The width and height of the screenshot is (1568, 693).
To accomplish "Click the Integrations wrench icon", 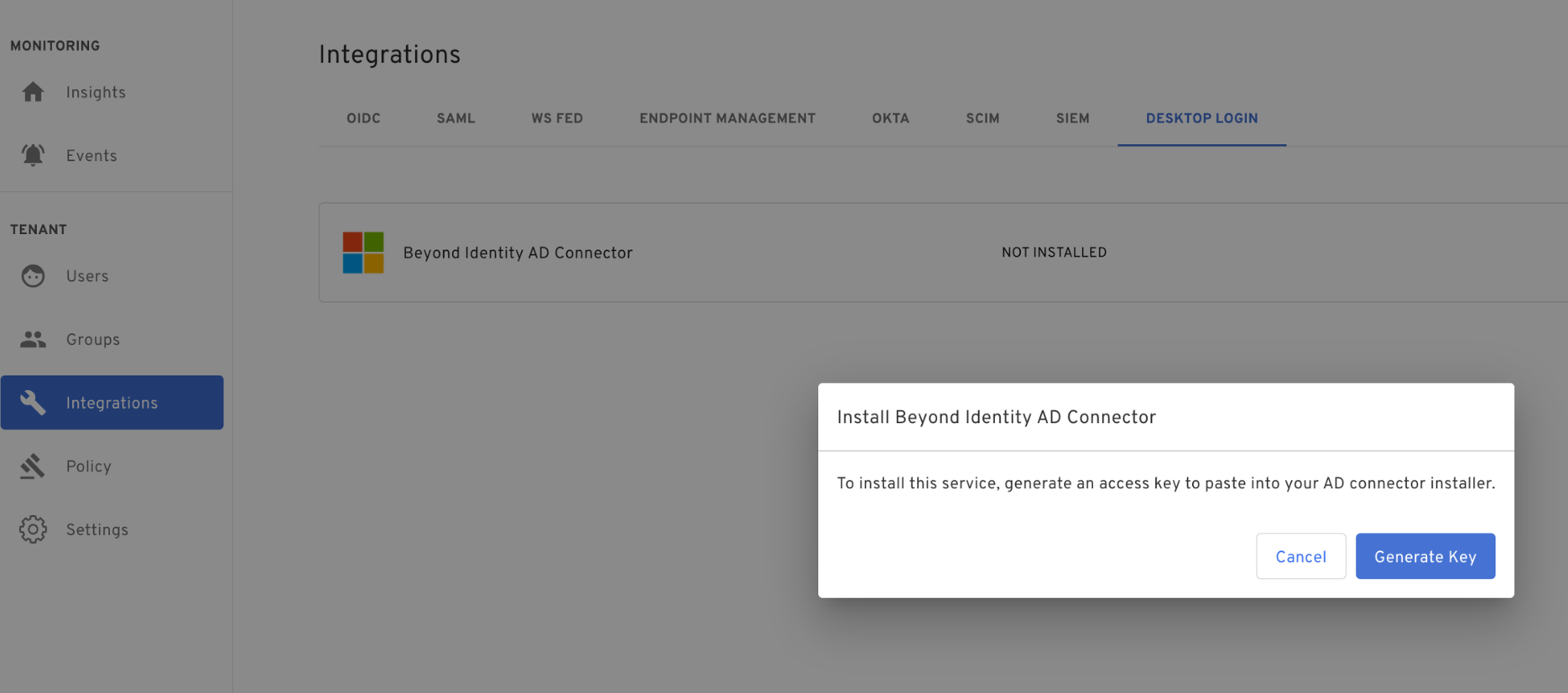I will 33,403.
